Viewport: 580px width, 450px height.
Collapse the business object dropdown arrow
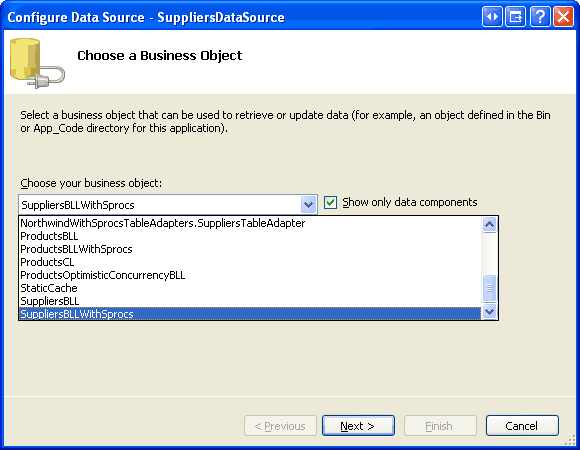[308, 204]
